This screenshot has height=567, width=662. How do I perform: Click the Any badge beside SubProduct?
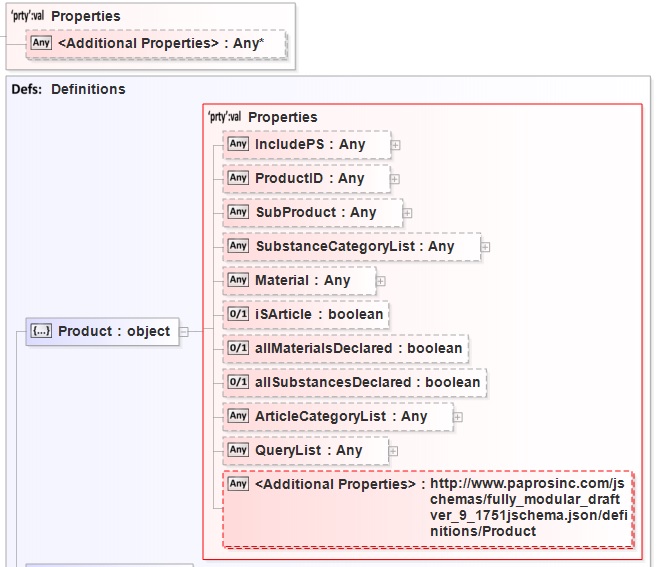238,212
